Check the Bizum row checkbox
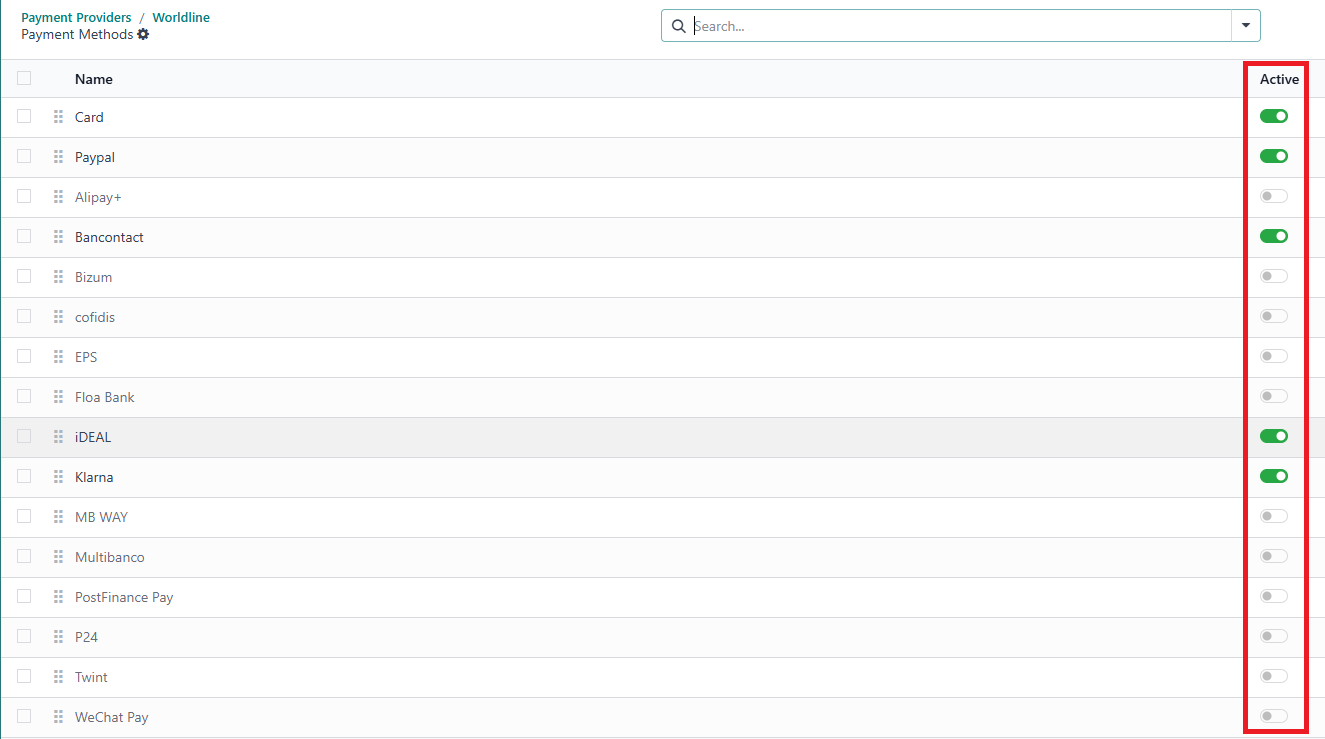The image size is (1325, 739). click(24, 277)
